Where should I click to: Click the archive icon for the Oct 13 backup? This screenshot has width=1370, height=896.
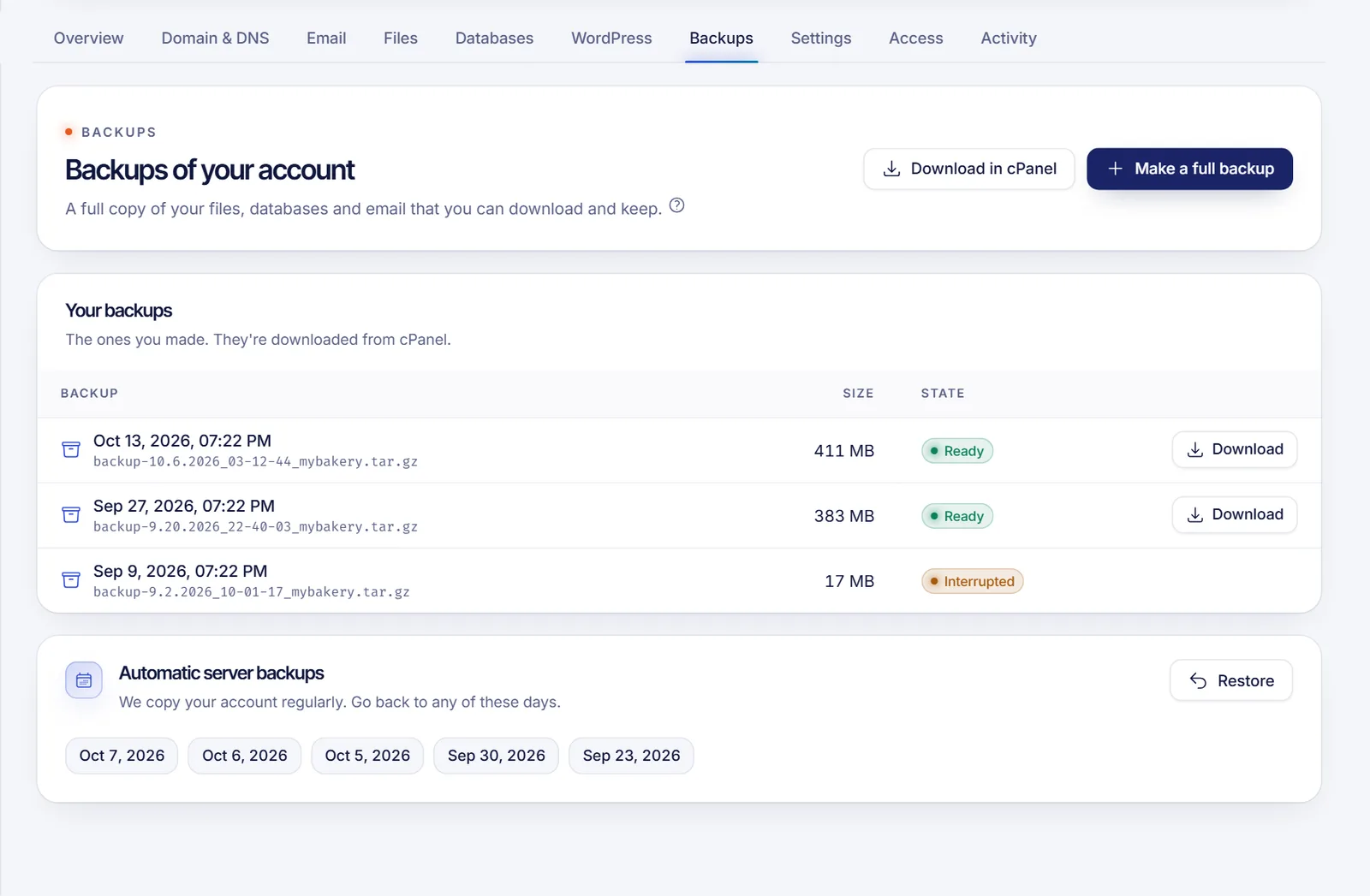point(71,449)
